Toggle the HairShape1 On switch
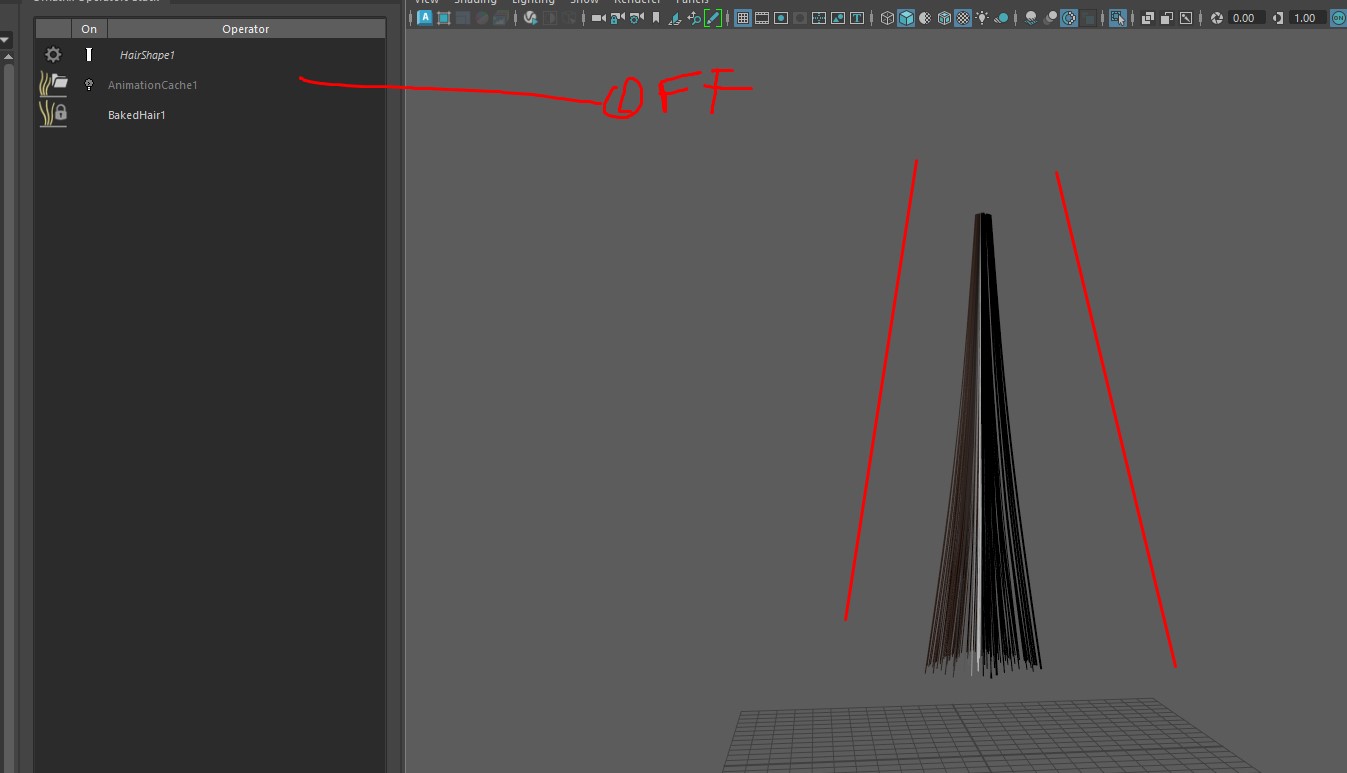This screenshot has height=773, width=1347. 89,55
